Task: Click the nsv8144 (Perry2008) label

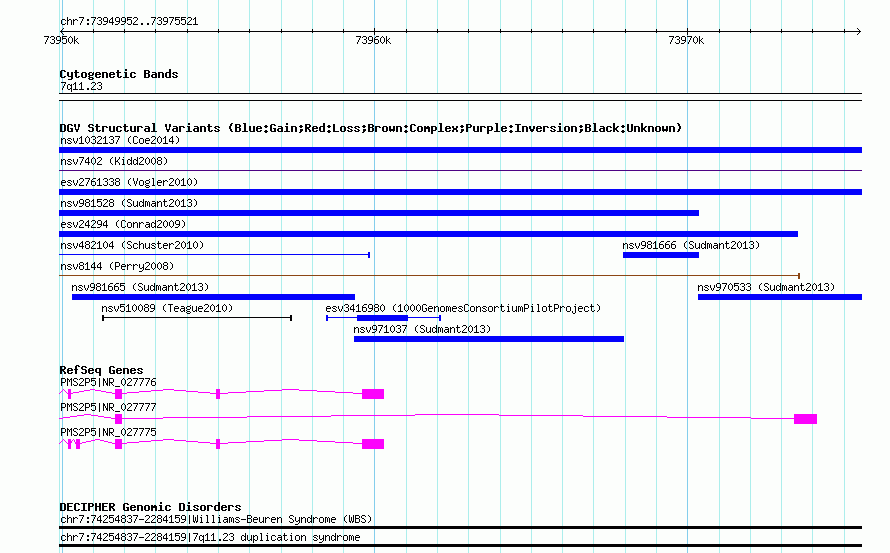Action: pyautogui.click(x=117, y=266)
